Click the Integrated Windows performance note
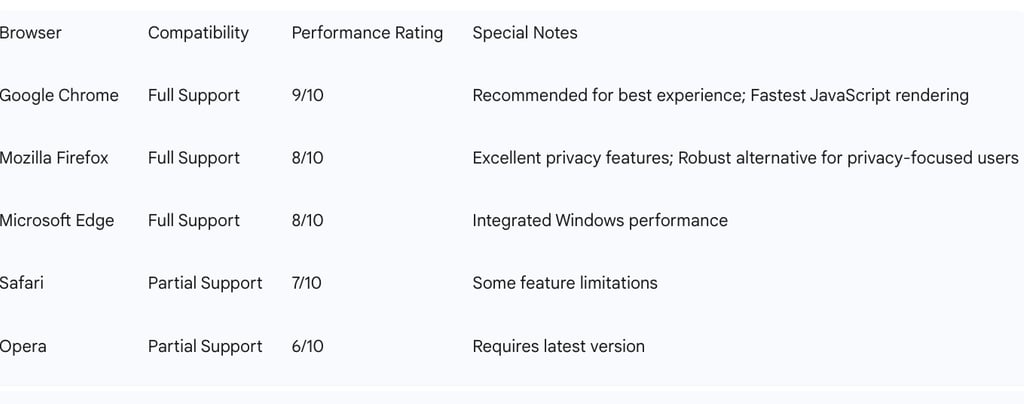This screenshot has height=404, width=1024. pyautogui.click(x=600, y=221)
